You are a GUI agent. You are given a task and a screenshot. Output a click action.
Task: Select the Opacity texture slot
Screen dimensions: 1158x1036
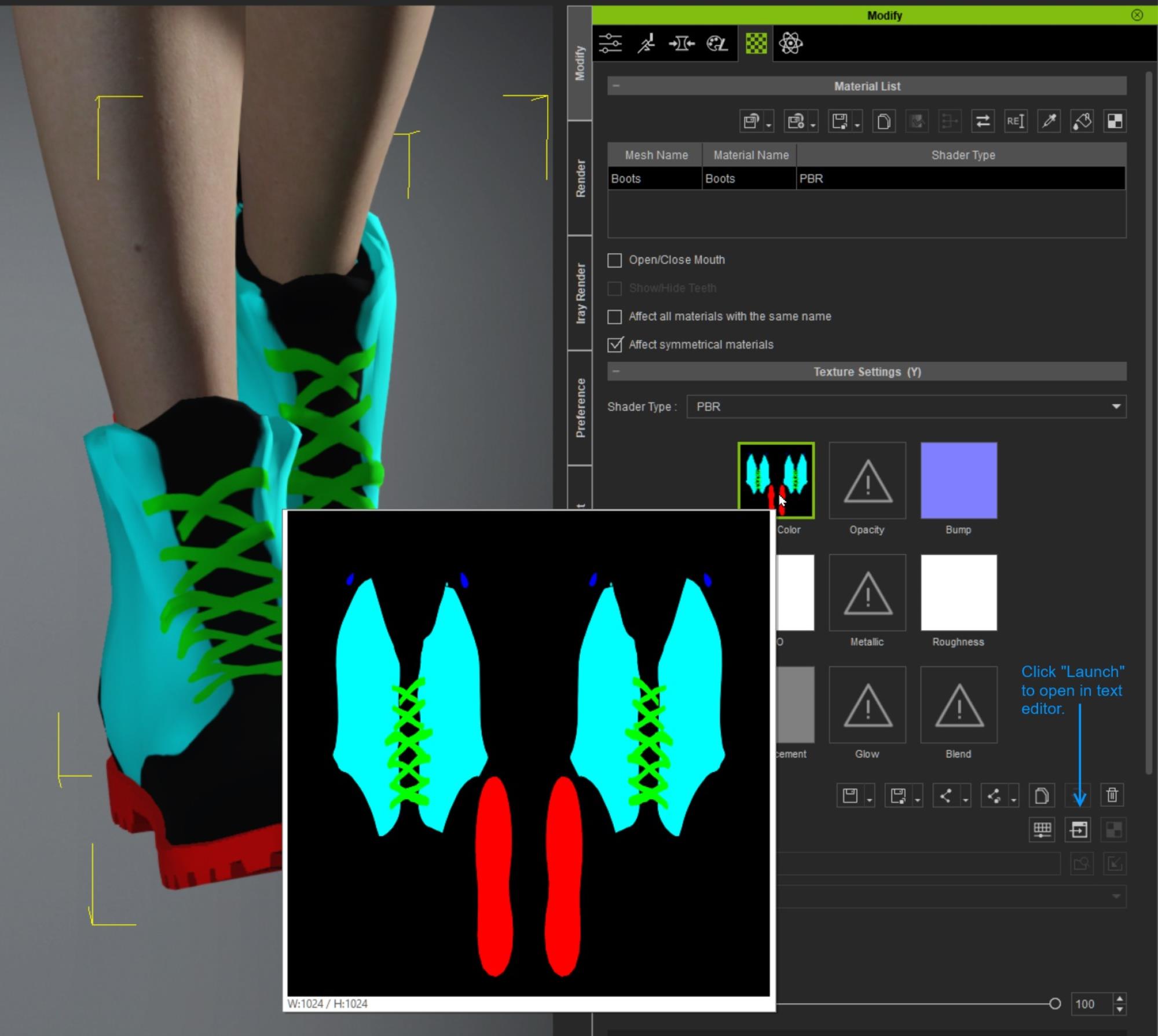(x=867, y=480)
